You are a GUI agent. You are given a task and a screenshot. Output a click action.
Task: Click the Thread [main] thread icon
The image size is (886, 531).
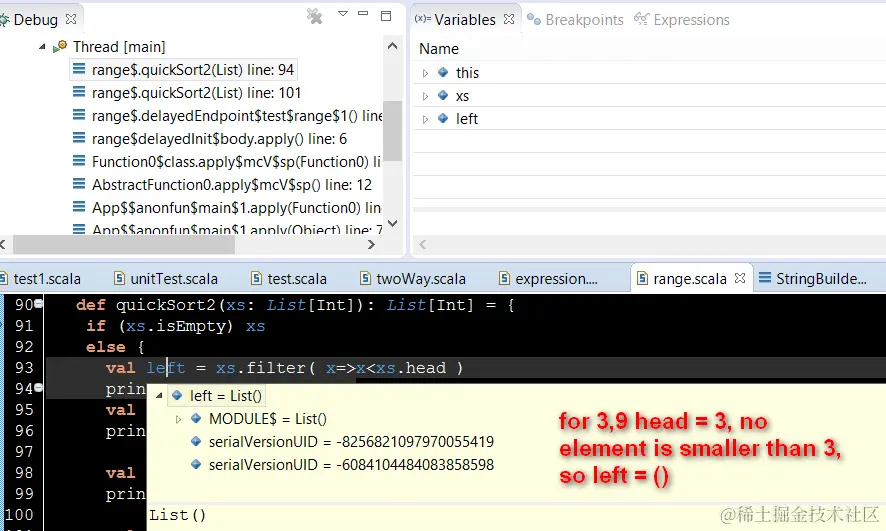click(x=60, y=46)
